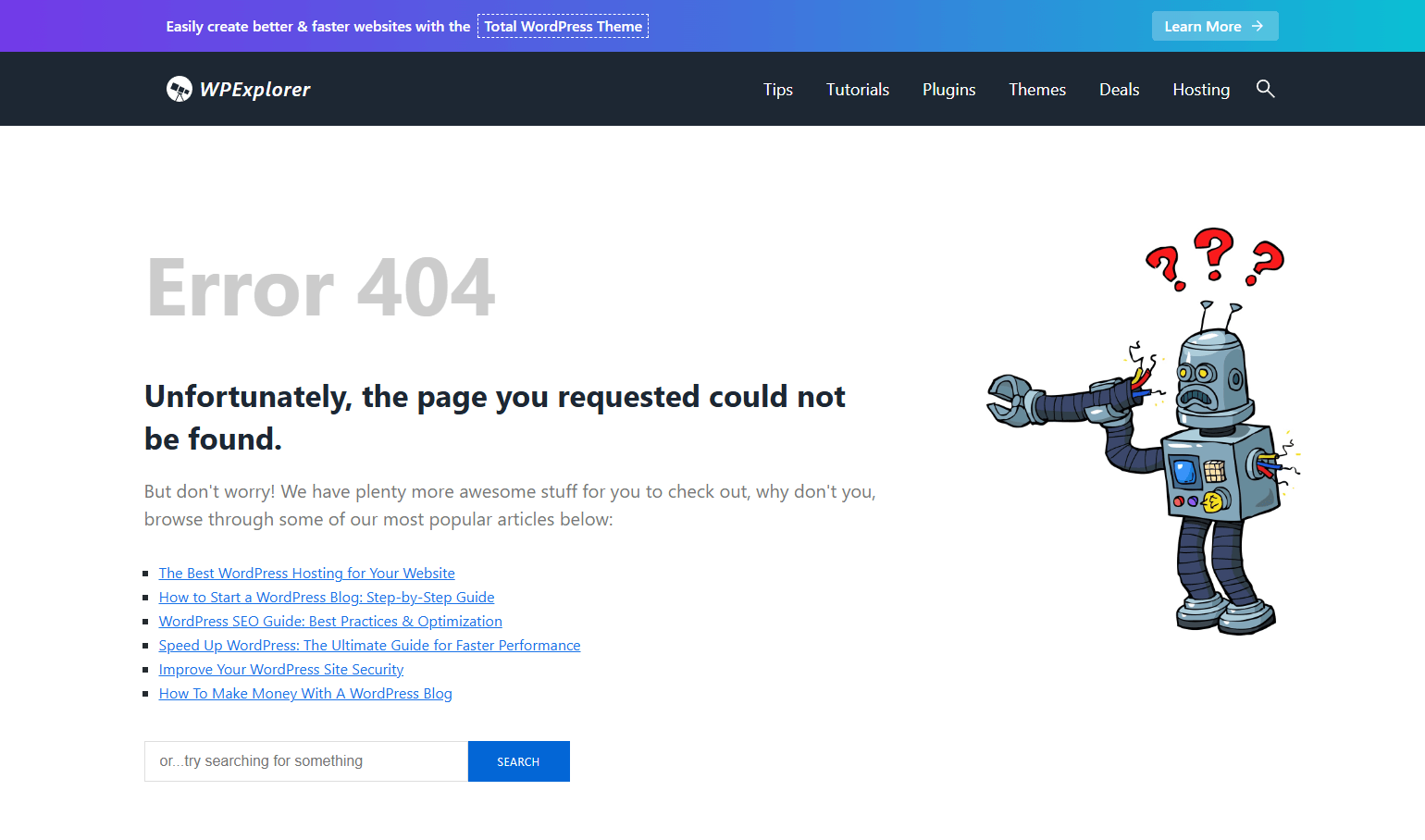Go to the Tutorials section

857,90
